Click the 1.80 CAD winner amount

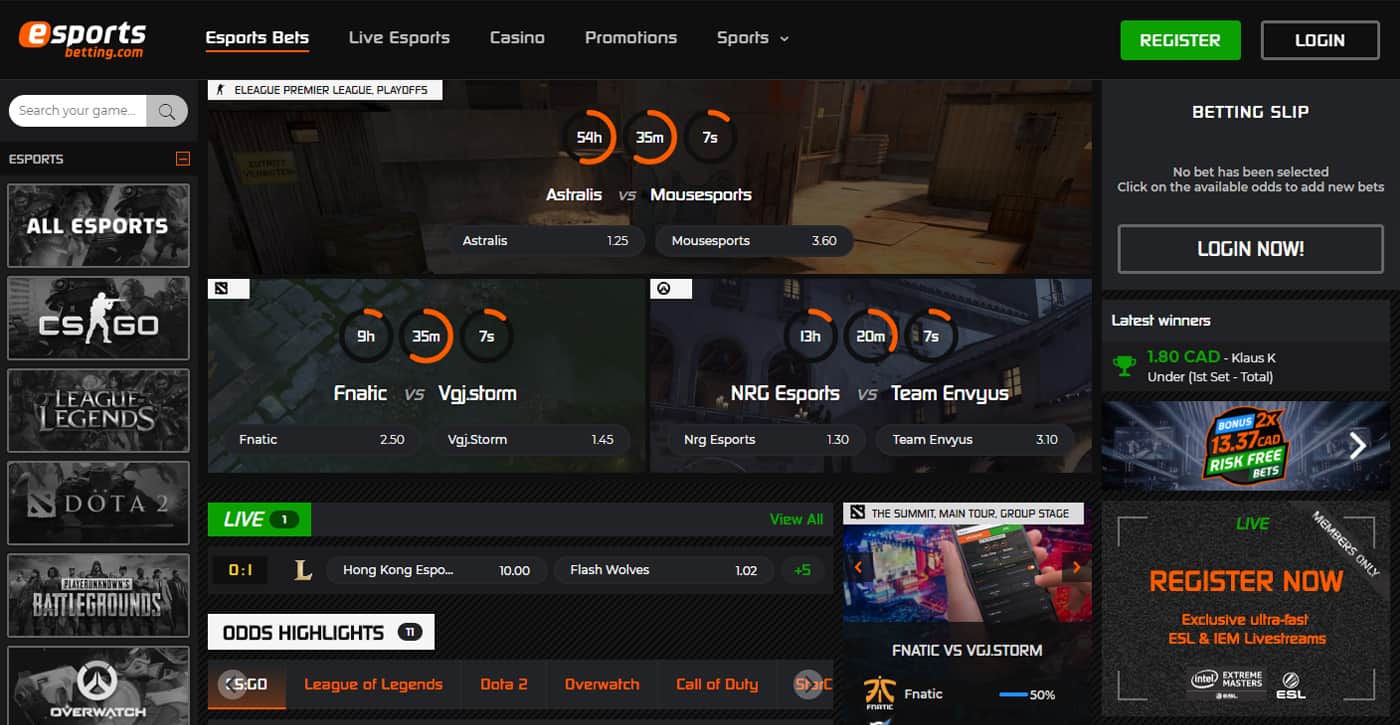(x=1183, y=357)
